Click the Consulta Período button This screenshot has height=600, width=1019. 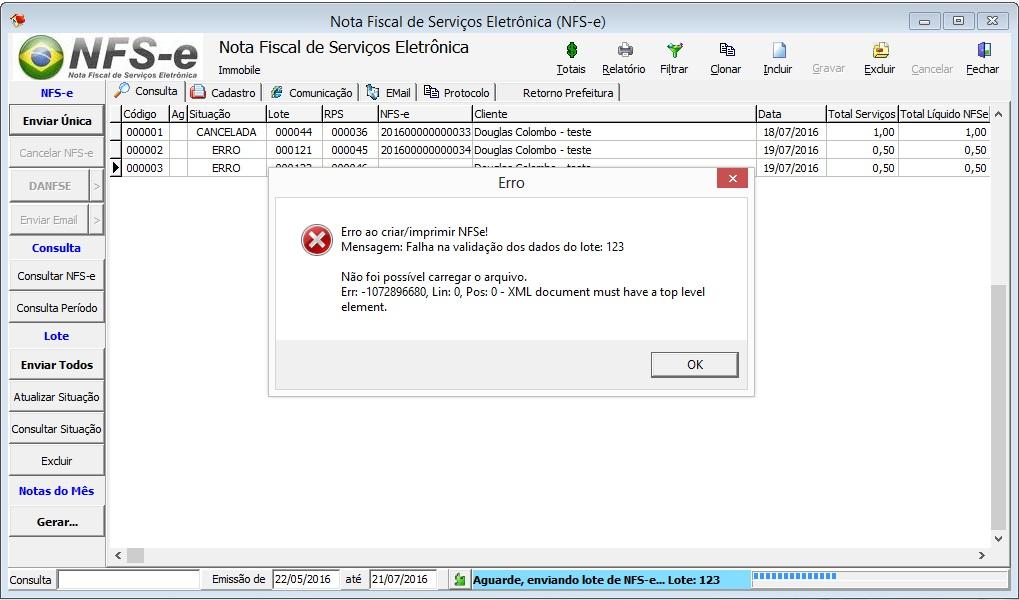57,308
